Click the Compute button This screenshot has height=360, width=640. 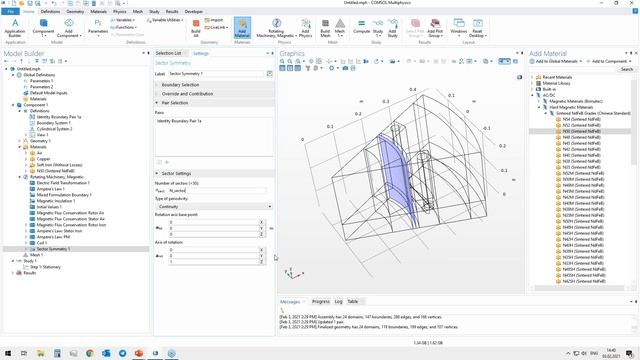pos(362,28)
